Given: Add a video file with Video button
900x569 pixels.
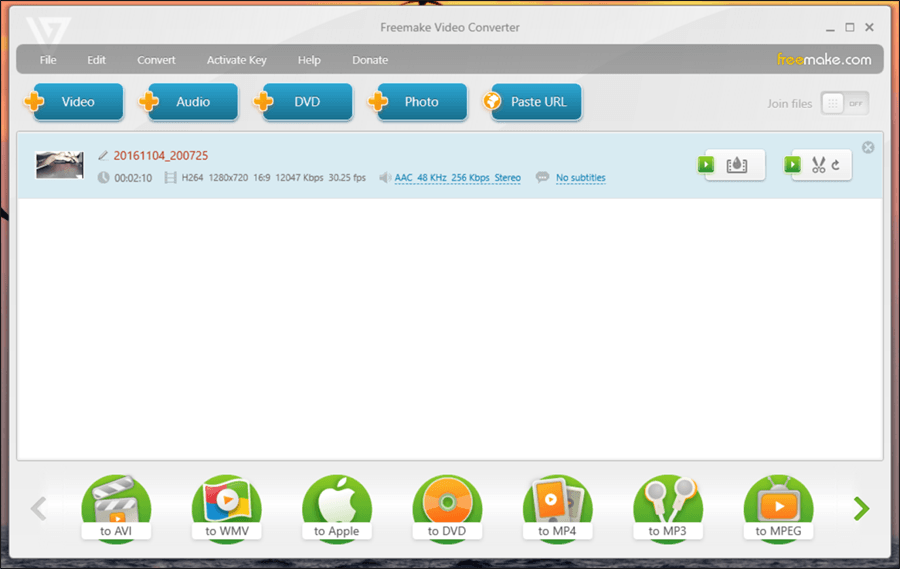Looking at the screenshot, I should point(78,102).
